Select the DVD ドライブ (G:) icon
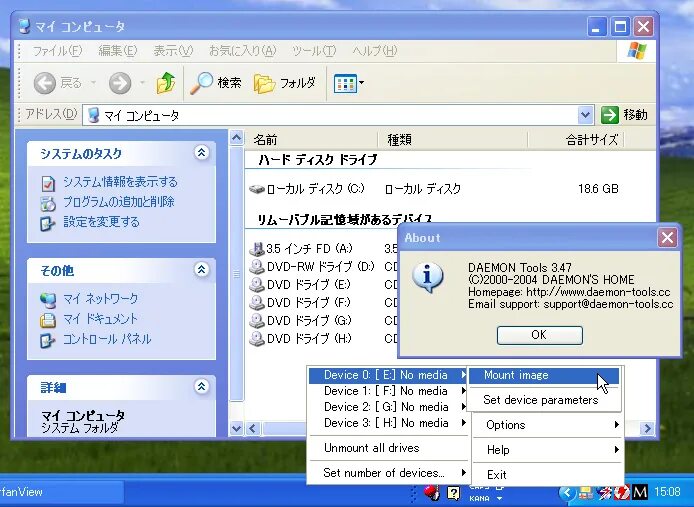Image resolution: width=694 pixels, height=507 pixels. (x=257, y=321)
